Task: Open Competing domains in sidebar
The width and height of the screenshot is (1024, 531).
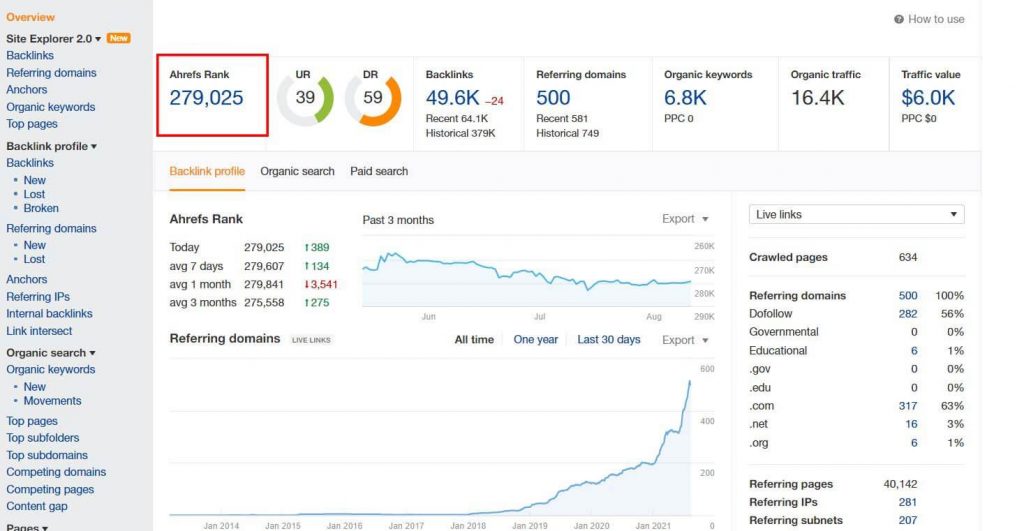Action: coord(56,472)
